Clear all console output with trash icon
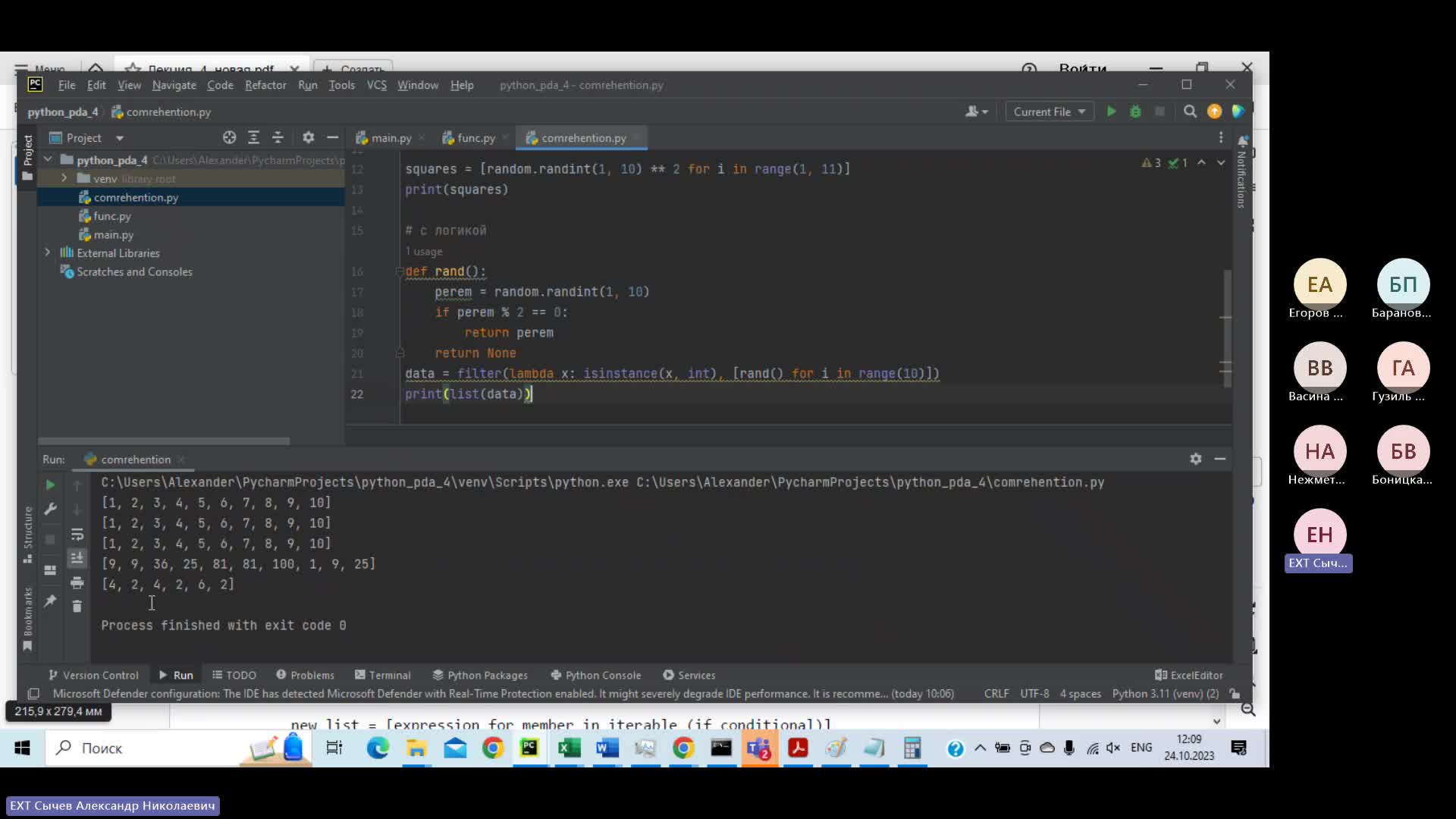The image size is (1456, 819). (x=77, y=606)
